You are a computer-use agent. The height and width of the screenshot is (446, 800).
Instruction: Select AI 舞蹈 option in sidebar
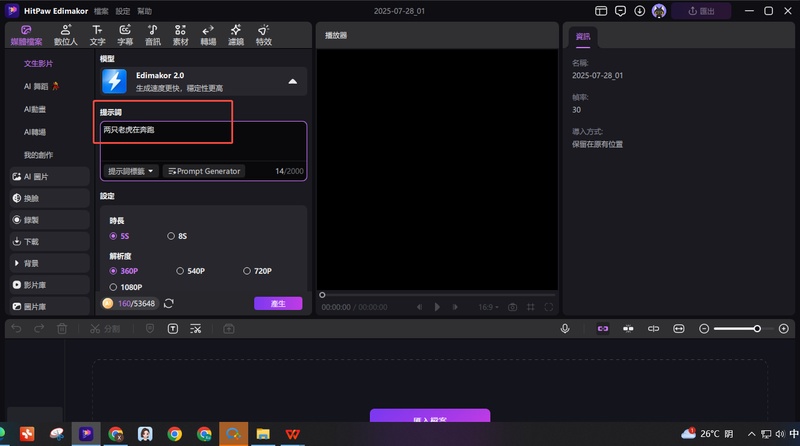41,86
